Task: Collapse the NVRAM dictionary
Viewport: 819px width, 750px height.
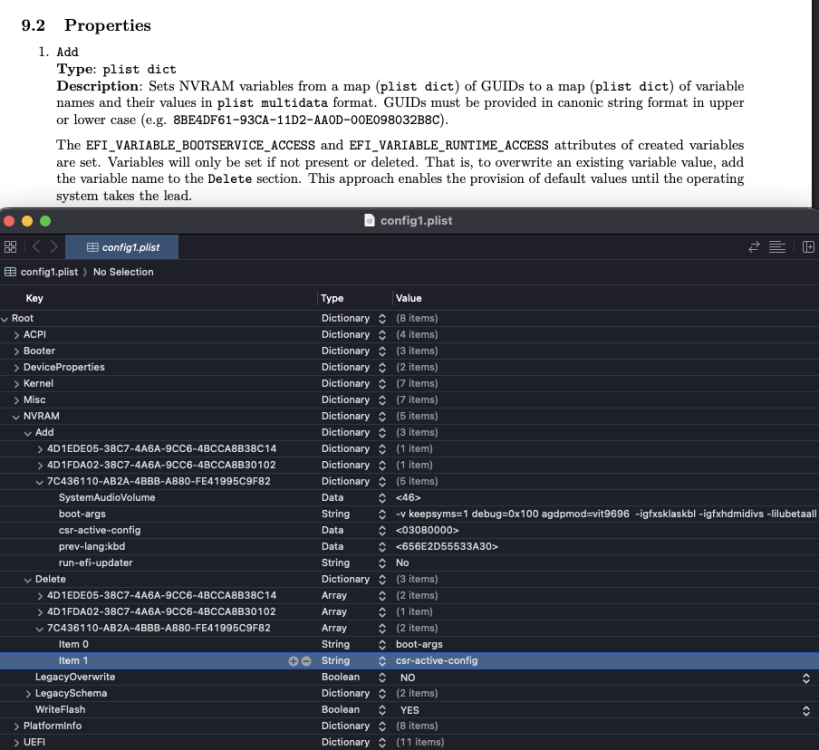Action: 16,416
